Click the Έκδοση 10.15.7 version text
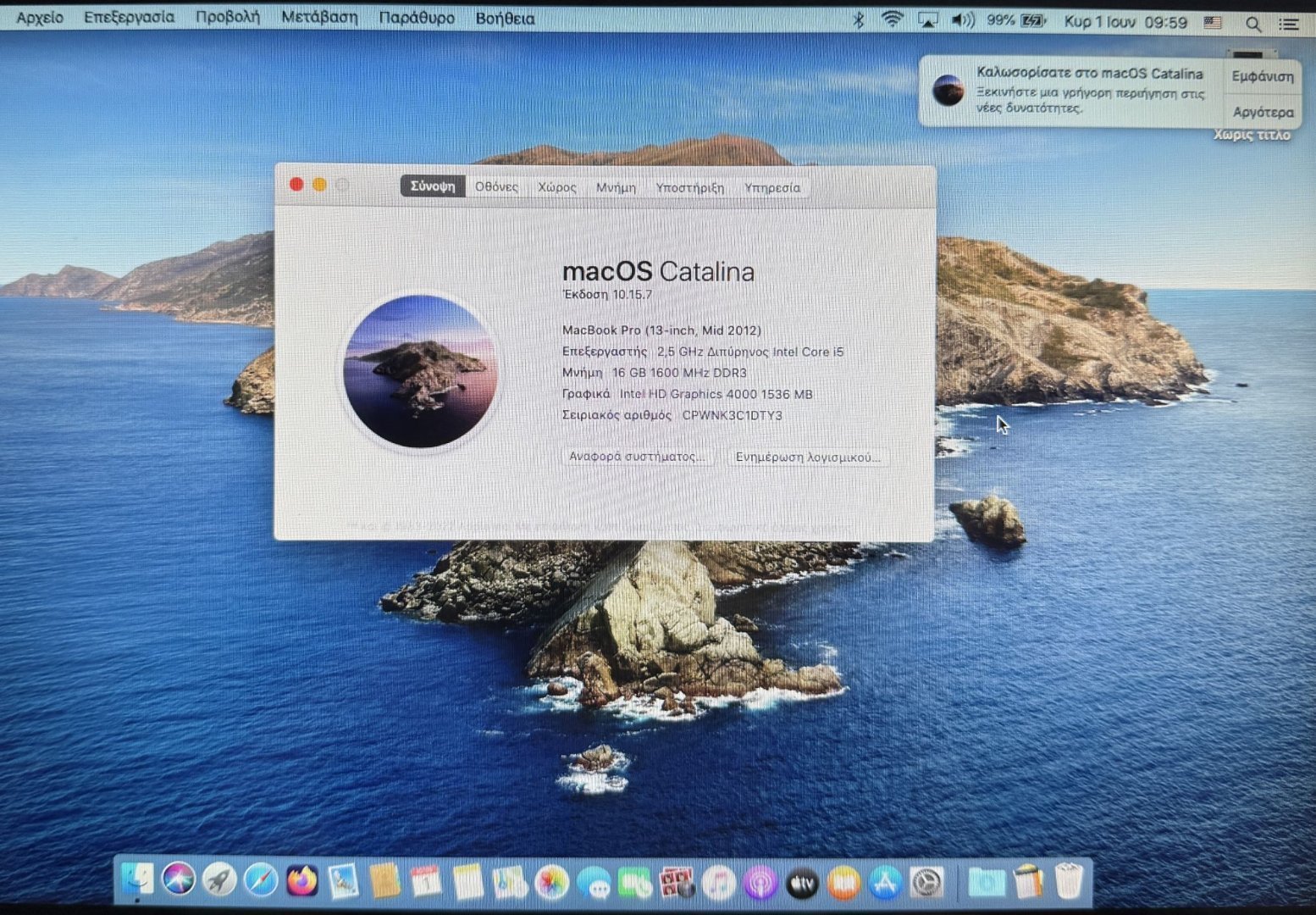 [x=607, y=295]
